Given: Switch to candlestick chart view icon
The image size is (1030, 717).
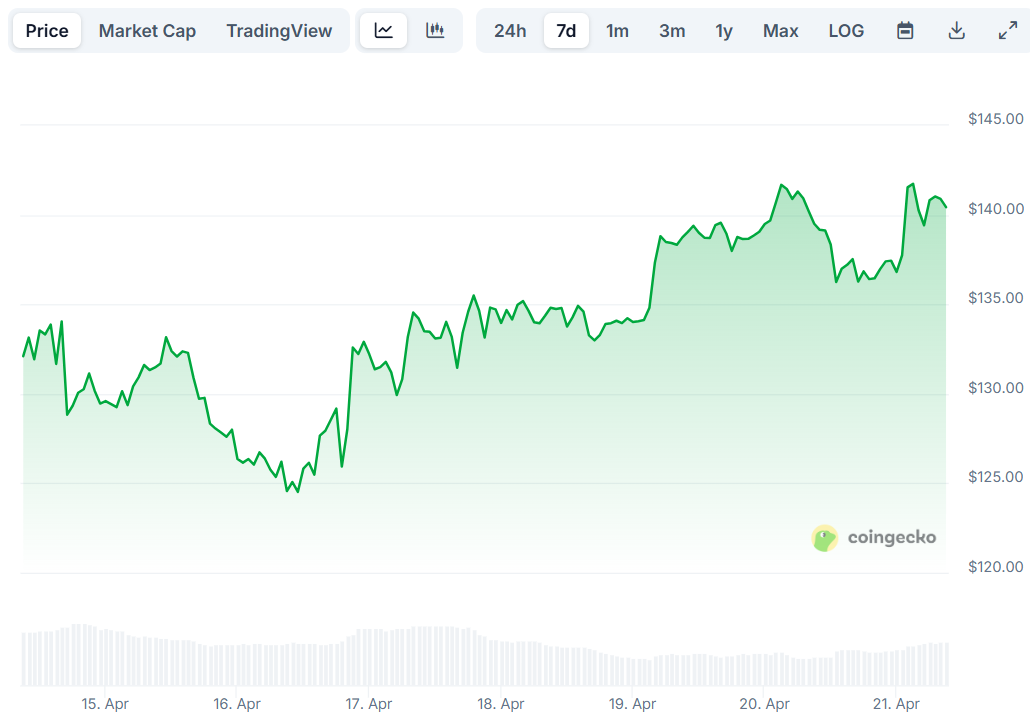Looking at the screenshot, I should click(x=435, y=31).
